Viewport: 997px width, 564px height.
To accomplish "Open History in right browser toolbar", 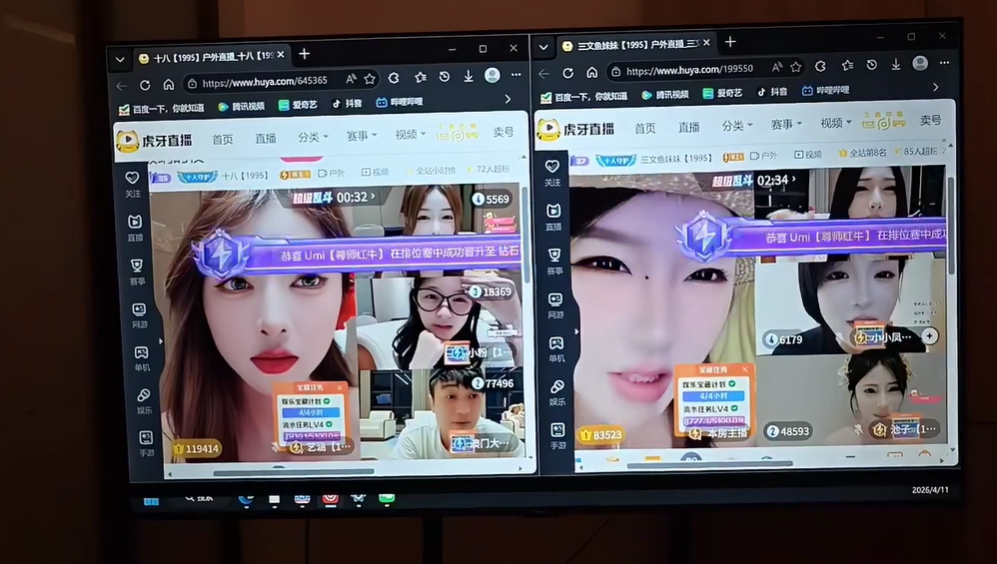I will click(x=871, y=65).
